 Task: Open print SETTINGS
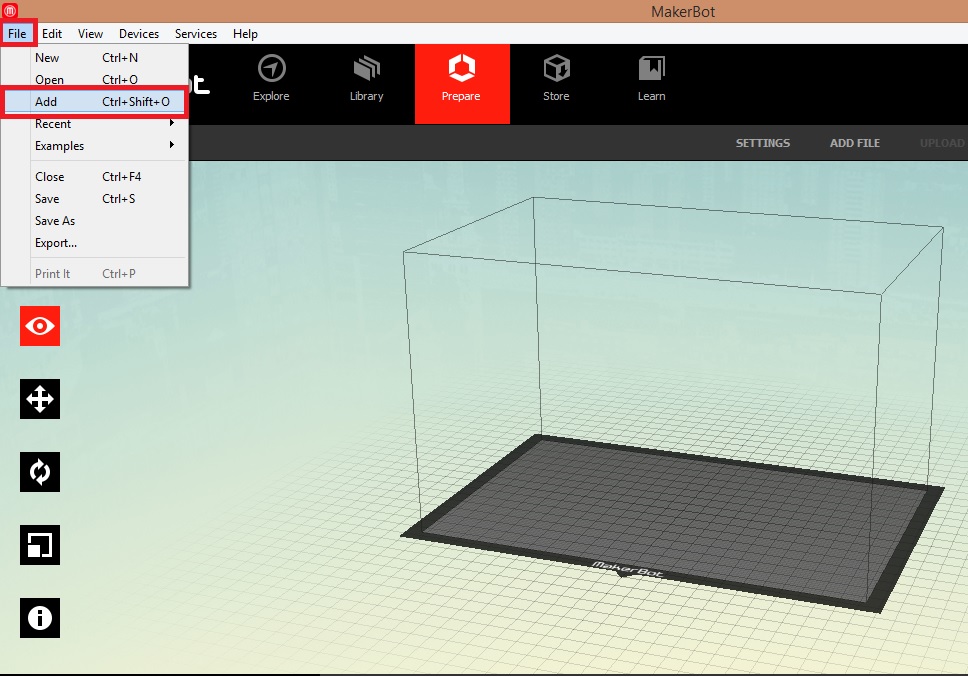[x=762, y=143]
